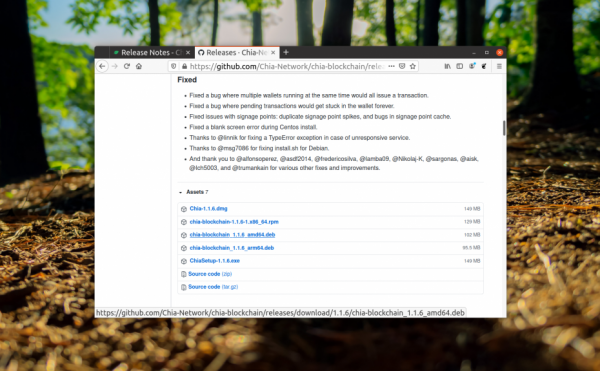Click the package icon beside amd64.deb
This screenshot has width=600, height=371.
click(x=184, y=235)
